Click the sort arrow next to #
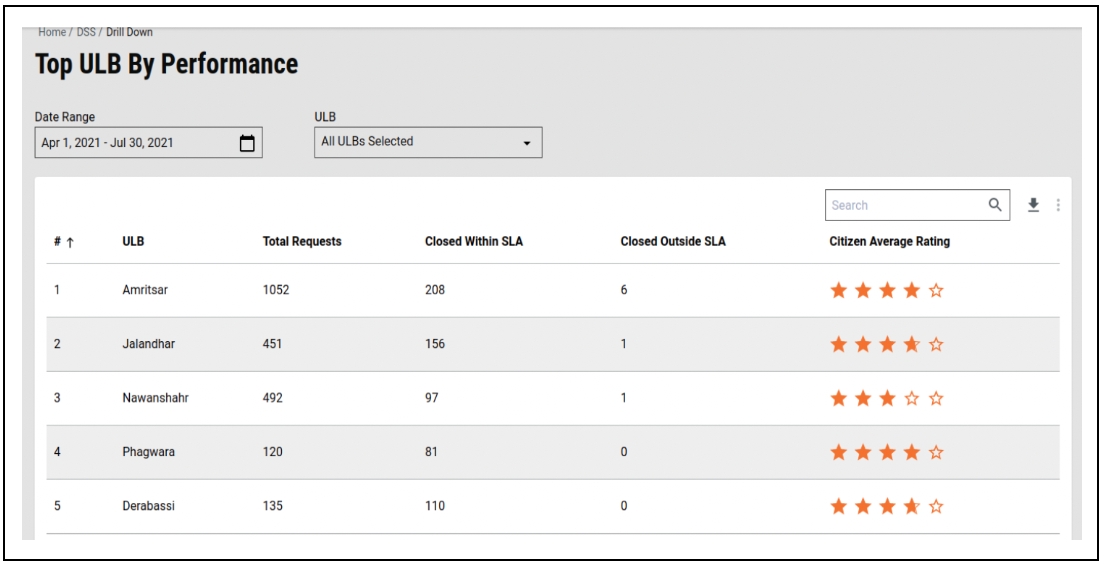Viewport: 1104px width, 564px height. [x=70, y=242]
